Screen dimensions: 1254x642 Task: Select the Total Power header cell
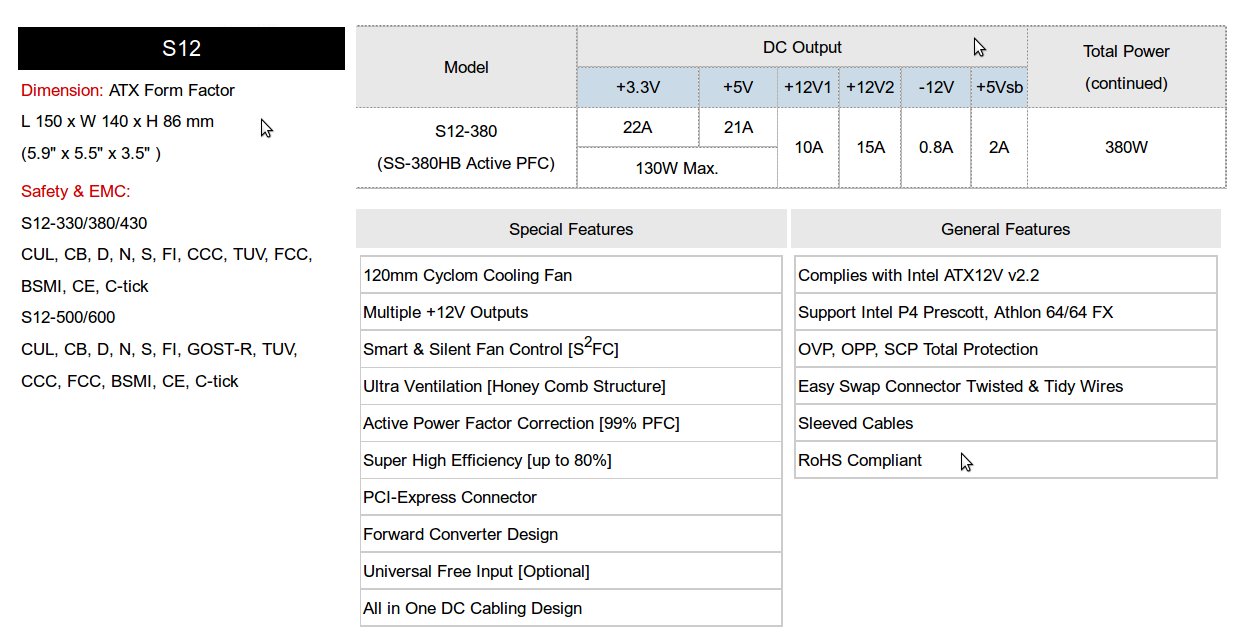tap(1126, 67)
